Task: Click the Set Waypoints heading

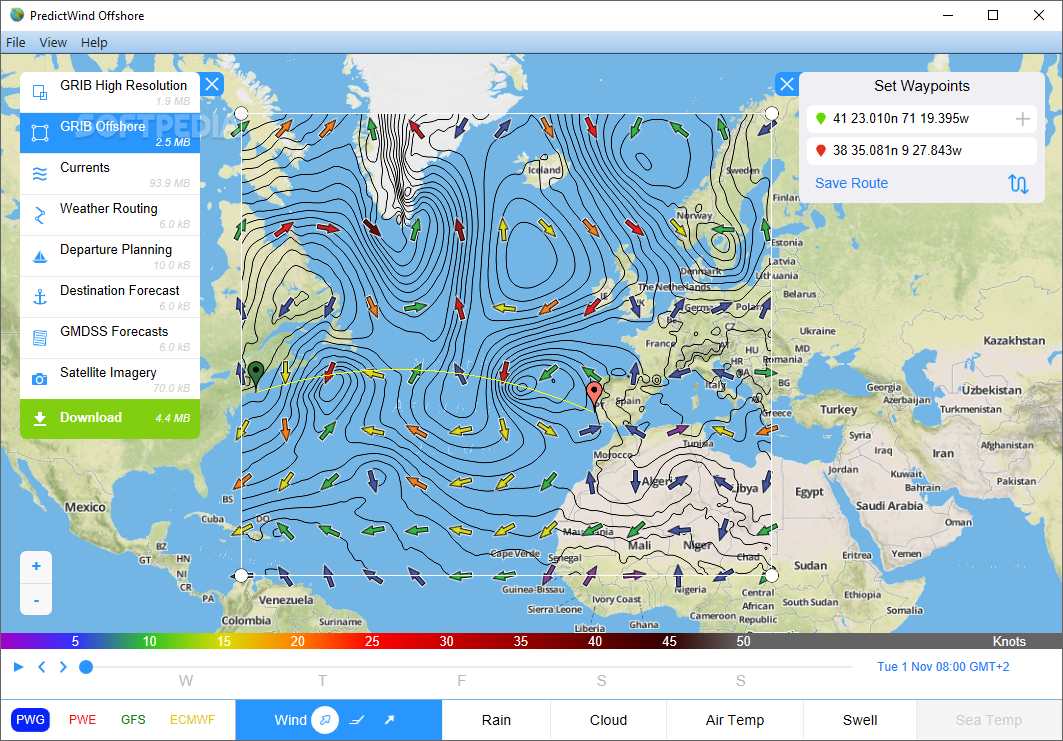Action: (922, 86)
